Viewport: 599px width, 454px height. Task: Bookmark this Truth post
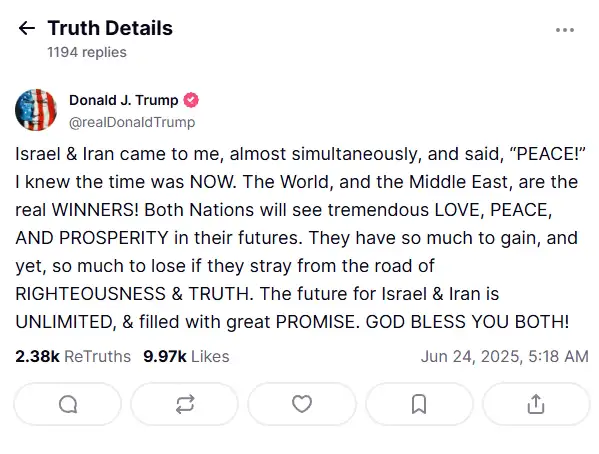click(x=419, y=404)
